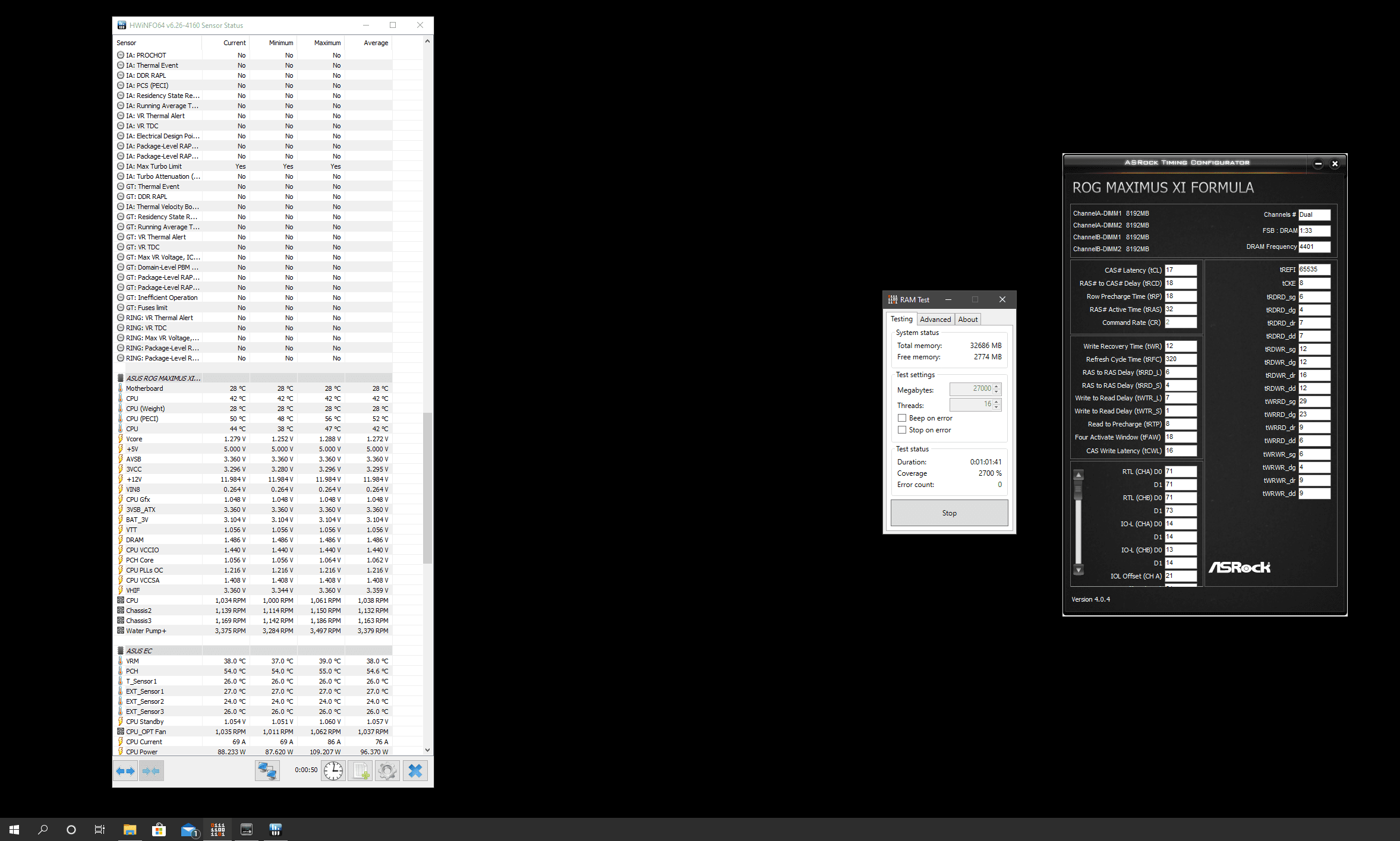This screenshot has width=1400, height=841.
Task: Click RTL list scroll up arrow in Timing Configurator
Action: coord(1079,475)
